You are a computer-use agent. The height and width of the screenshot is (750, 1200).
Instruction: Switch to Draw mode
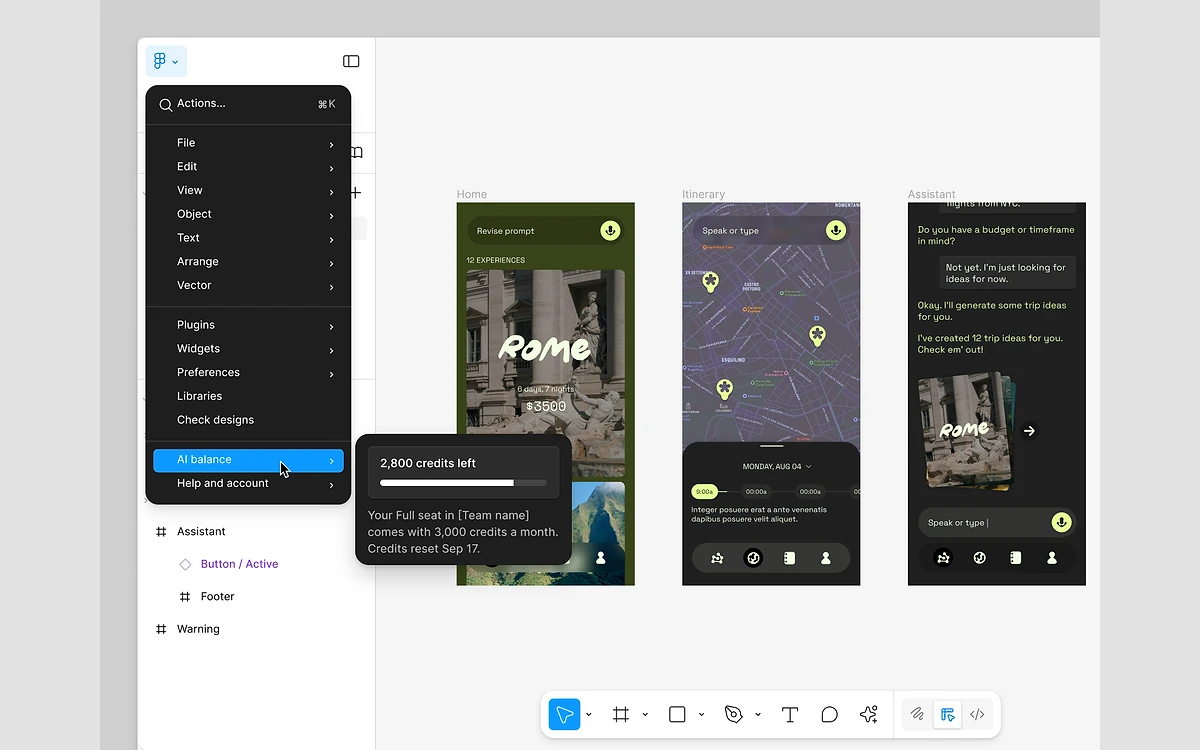point(917,714)
